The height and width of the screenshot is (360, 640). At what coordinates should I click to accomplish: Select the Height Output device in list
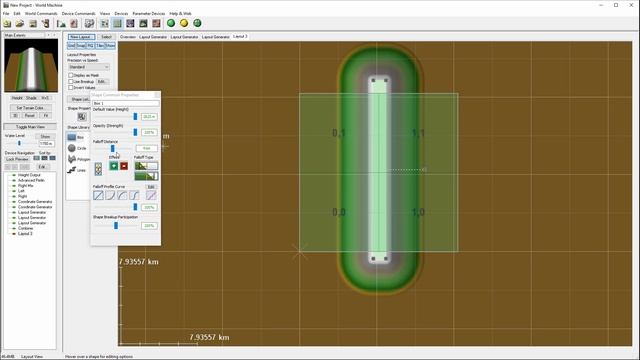(29, 175)
